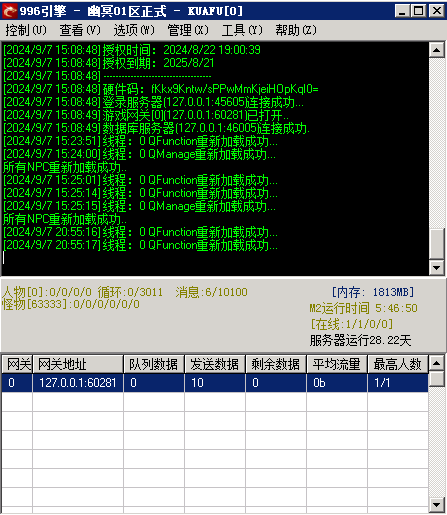Click the 剩余数据 column header
This screenshot has width=447, height=515.
276,364
